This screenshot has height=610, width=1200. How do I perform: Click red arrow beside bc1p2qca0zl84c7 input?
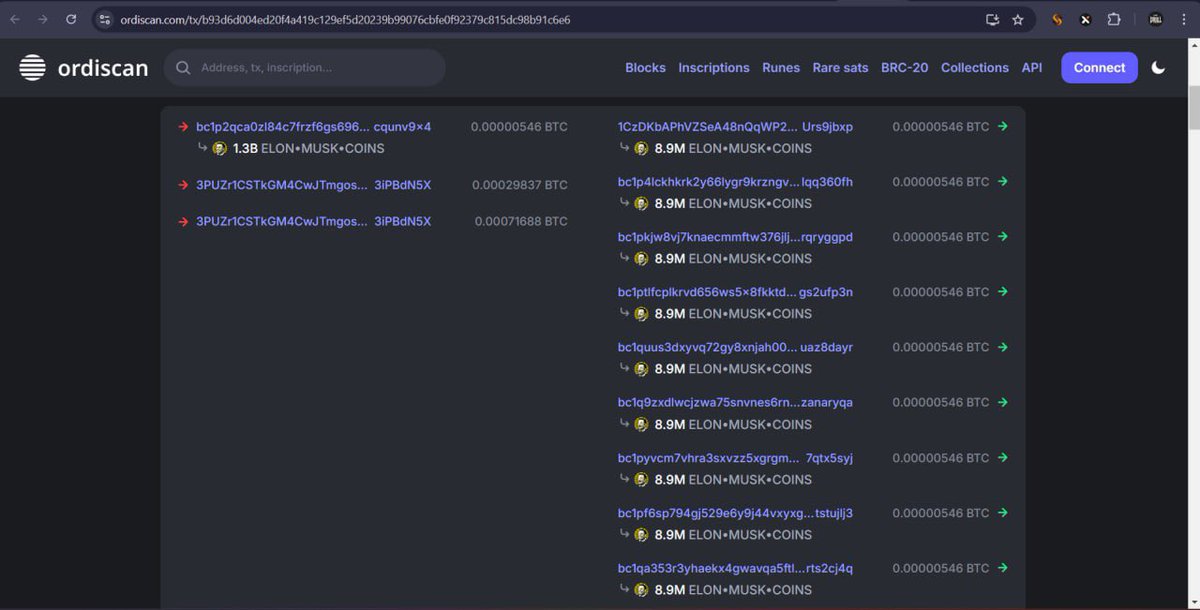pos(183,127)
